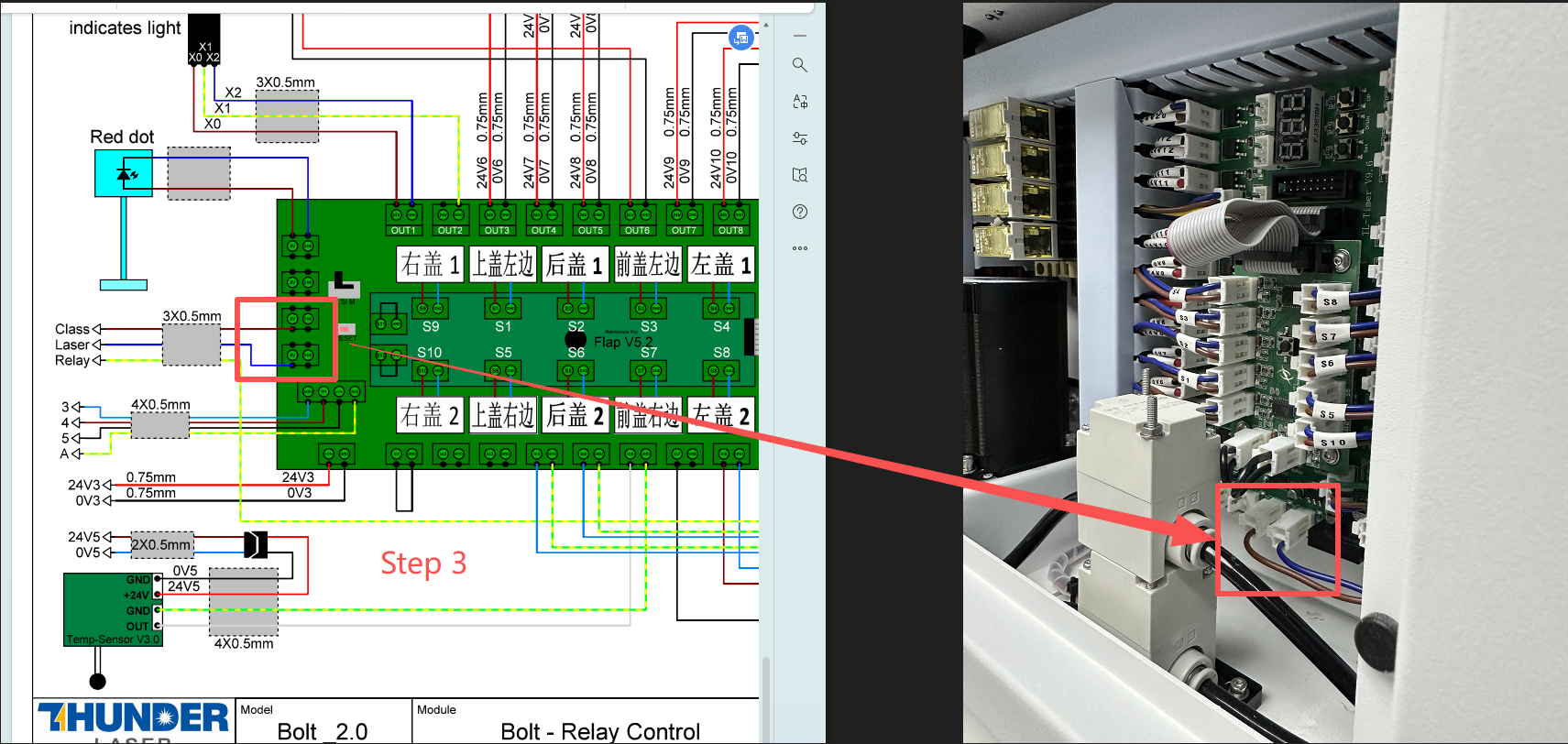
Task: Open the translate tool in sidebar
Action: 800,102
